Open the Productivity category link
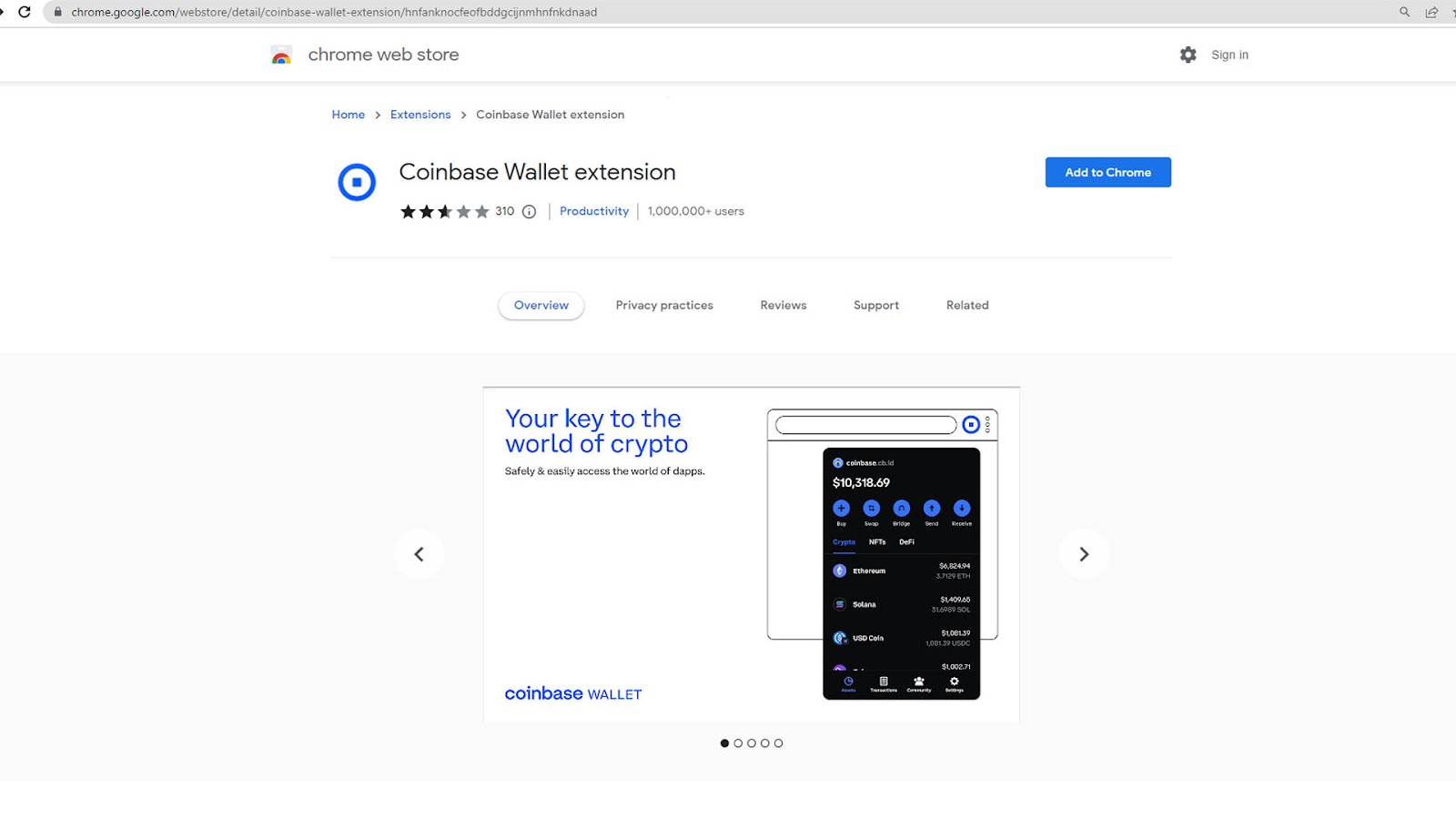This screenshot has height=819, width=1456. coord(594,211)
